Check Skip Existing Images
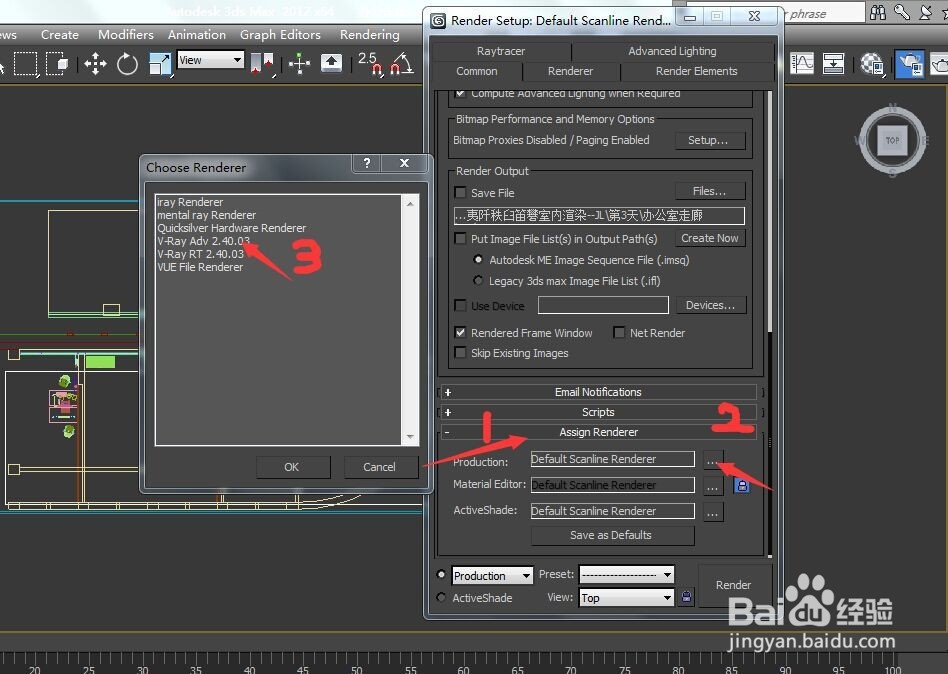948x674 pixels. 460,352
